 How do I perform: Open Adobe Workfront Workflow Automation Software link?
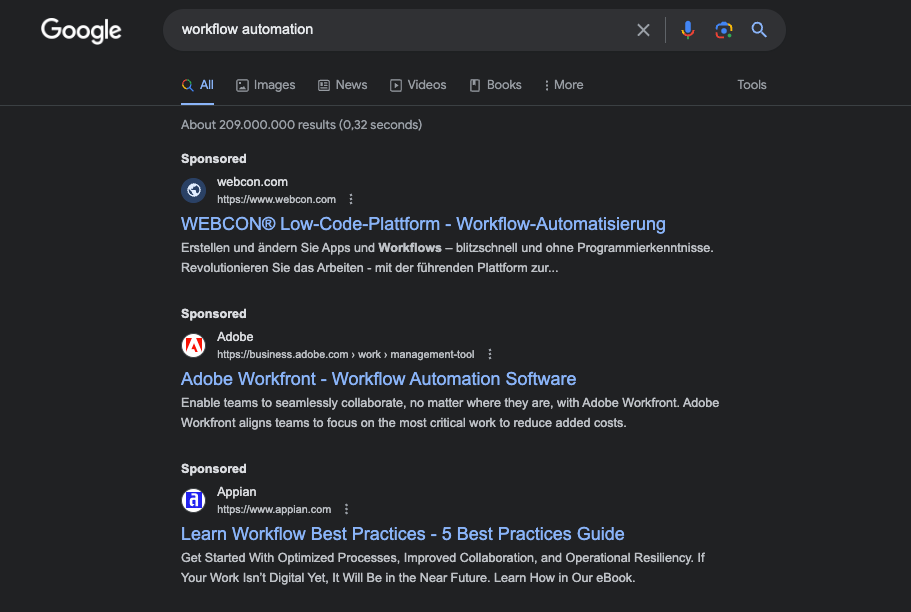point(378,379)
